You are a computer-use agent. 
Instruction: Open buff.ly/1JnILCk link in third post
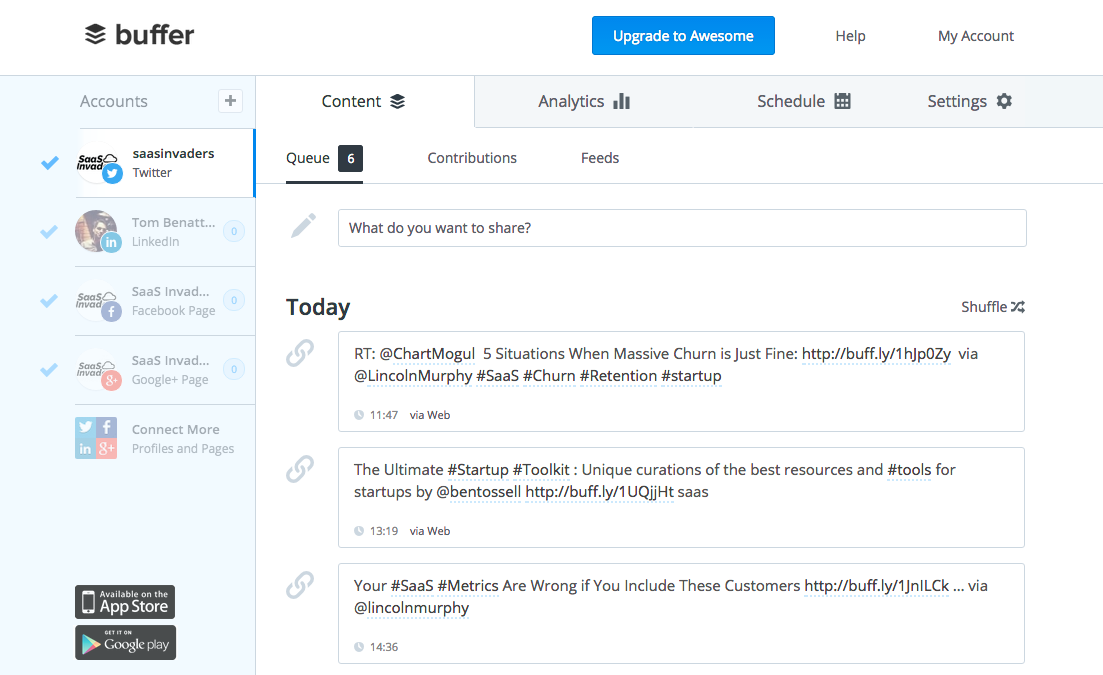(x=876, y=586)
